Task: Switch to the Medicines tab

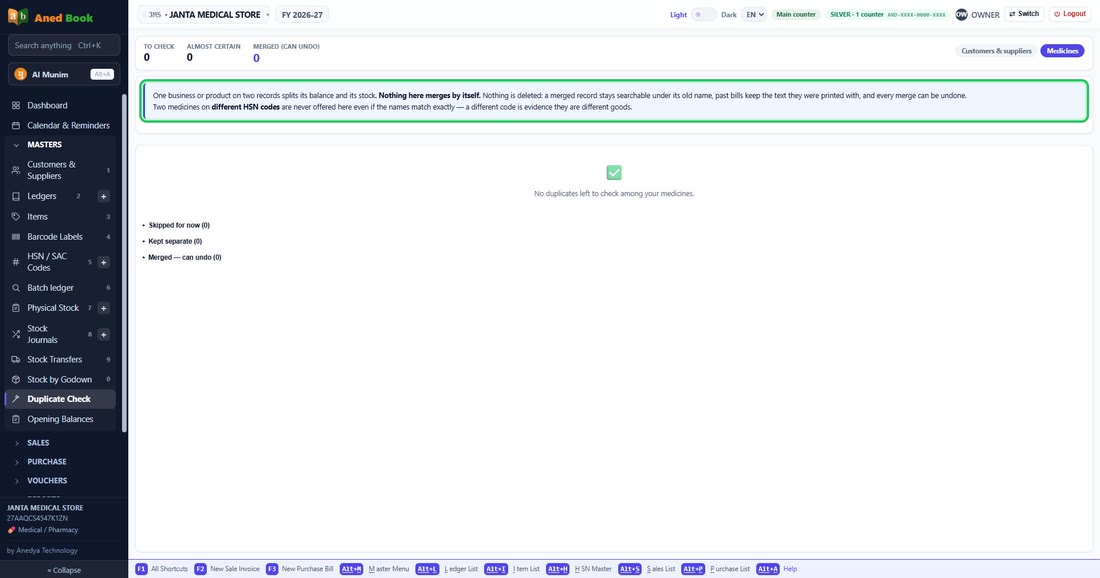Action: pos(1062,51)
